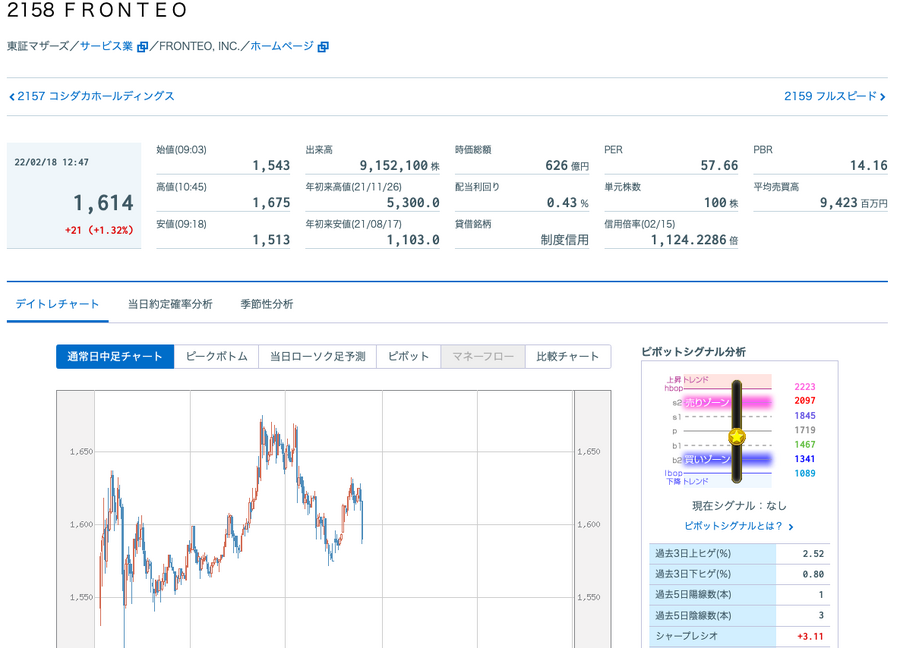Click volume value 9,152,100
The height and width of the screenshot is (648, 900).
[394, 166]
